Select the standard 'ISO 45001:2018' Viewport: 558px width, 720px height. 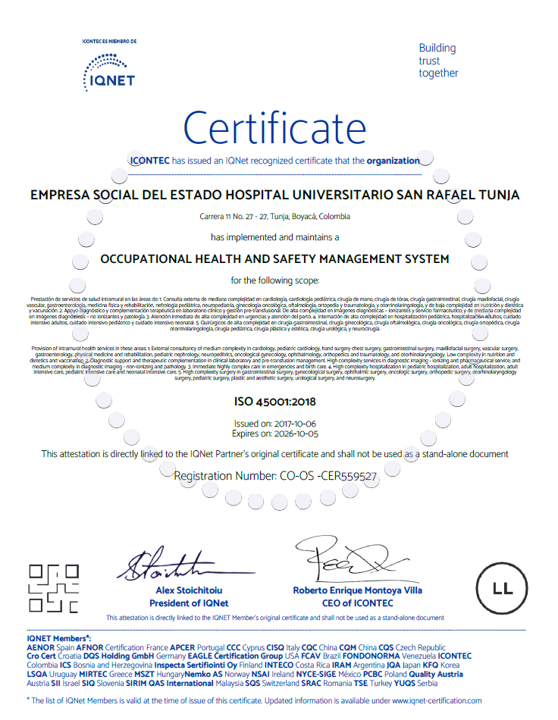tap(275, 402)
